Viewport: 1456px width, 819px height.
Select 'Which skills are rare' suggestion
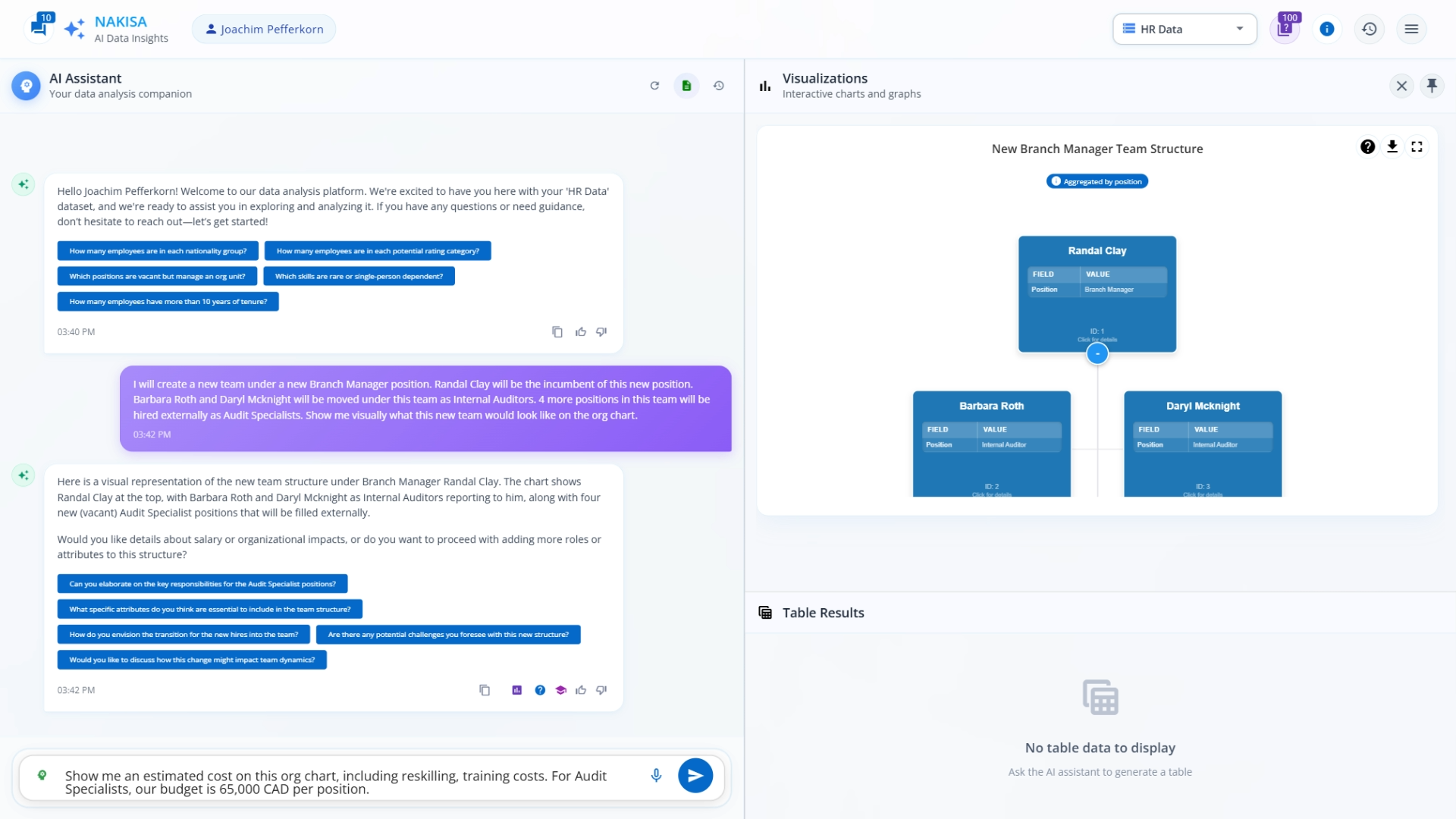point(359,276)
